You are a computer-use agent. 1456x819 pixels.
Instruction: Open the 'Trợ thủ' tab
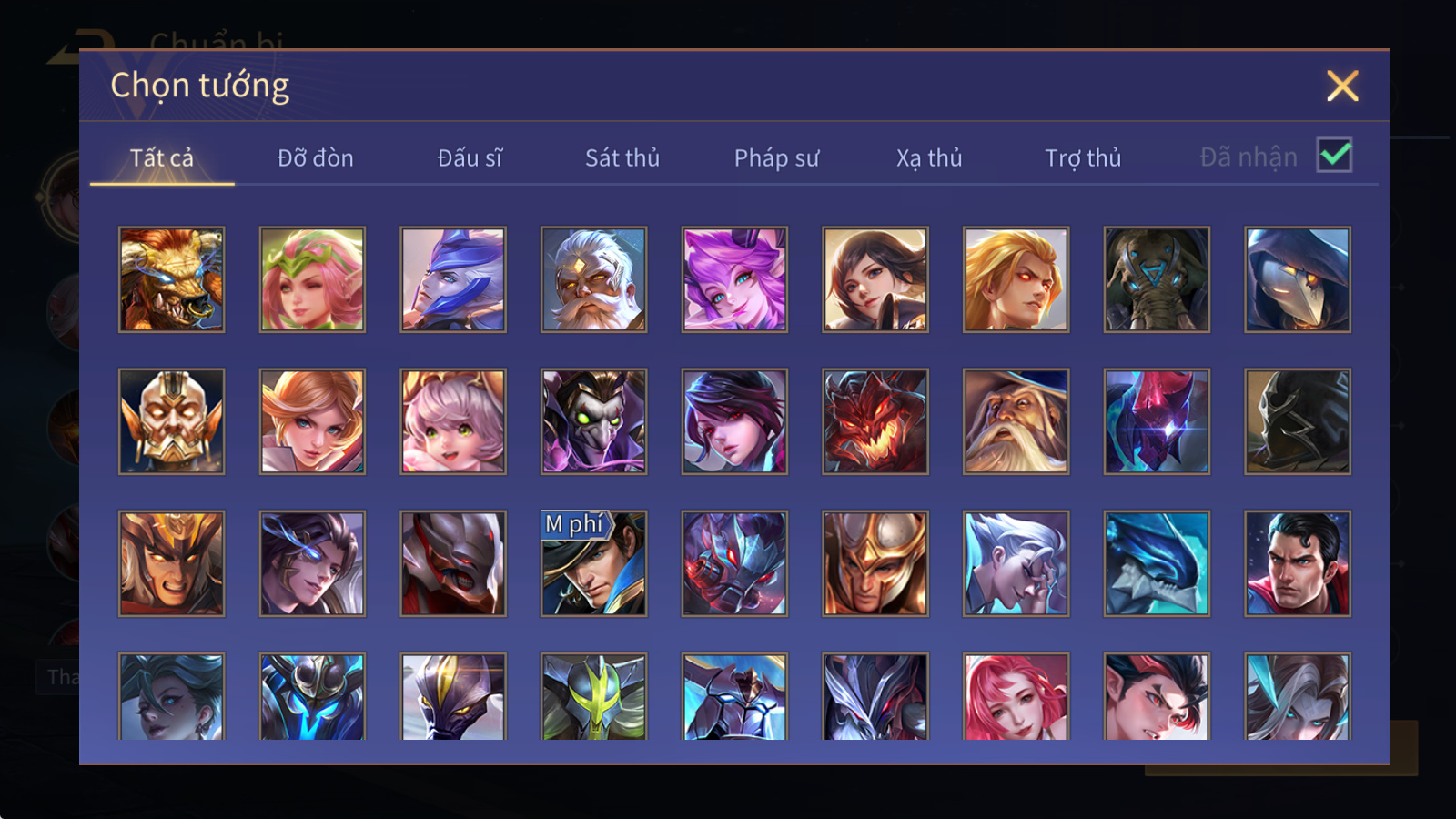point(1083,158)
